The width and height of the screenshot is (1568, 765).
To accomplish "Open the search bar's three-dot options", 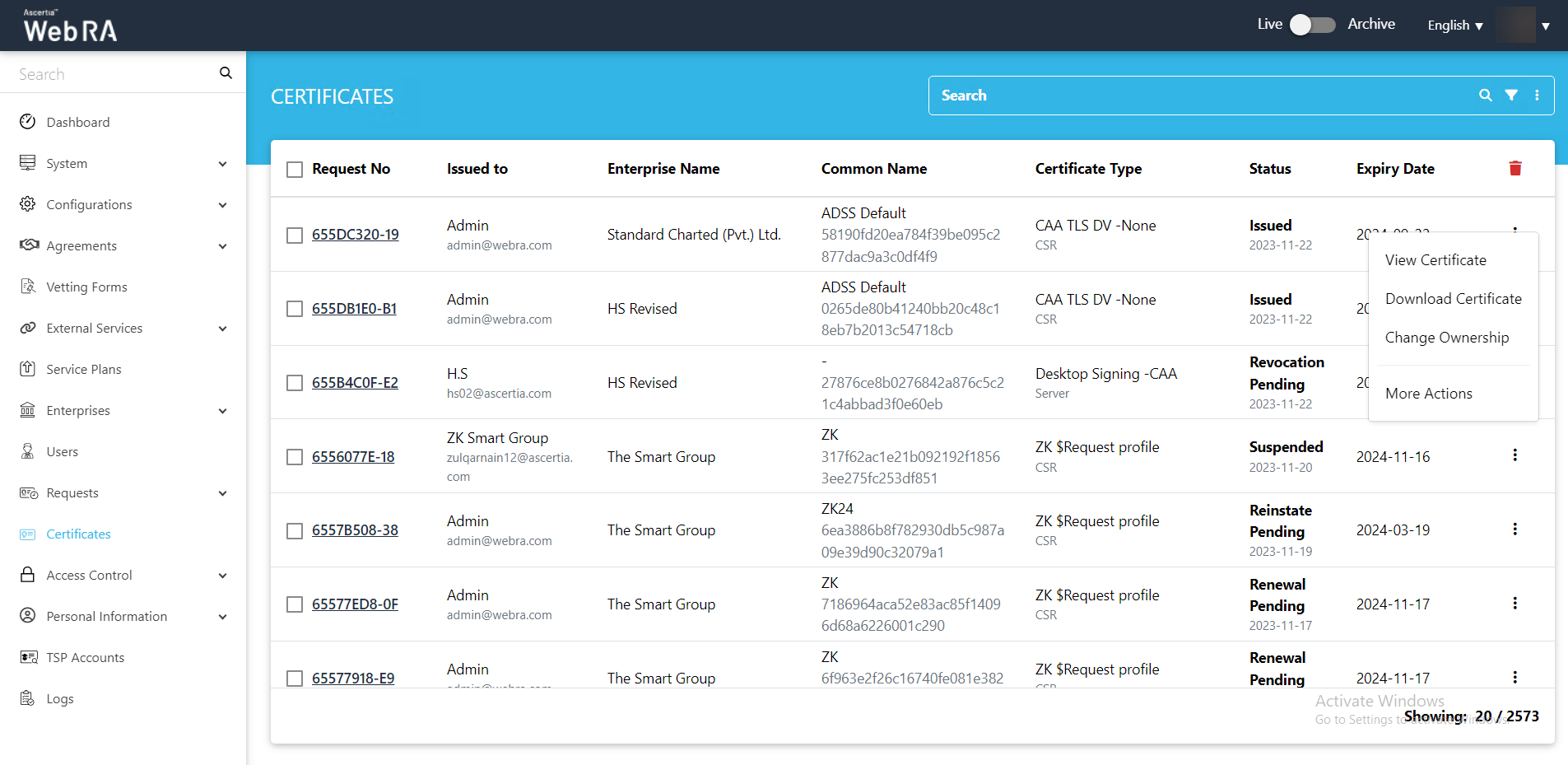I will [x=1537, y=96].
